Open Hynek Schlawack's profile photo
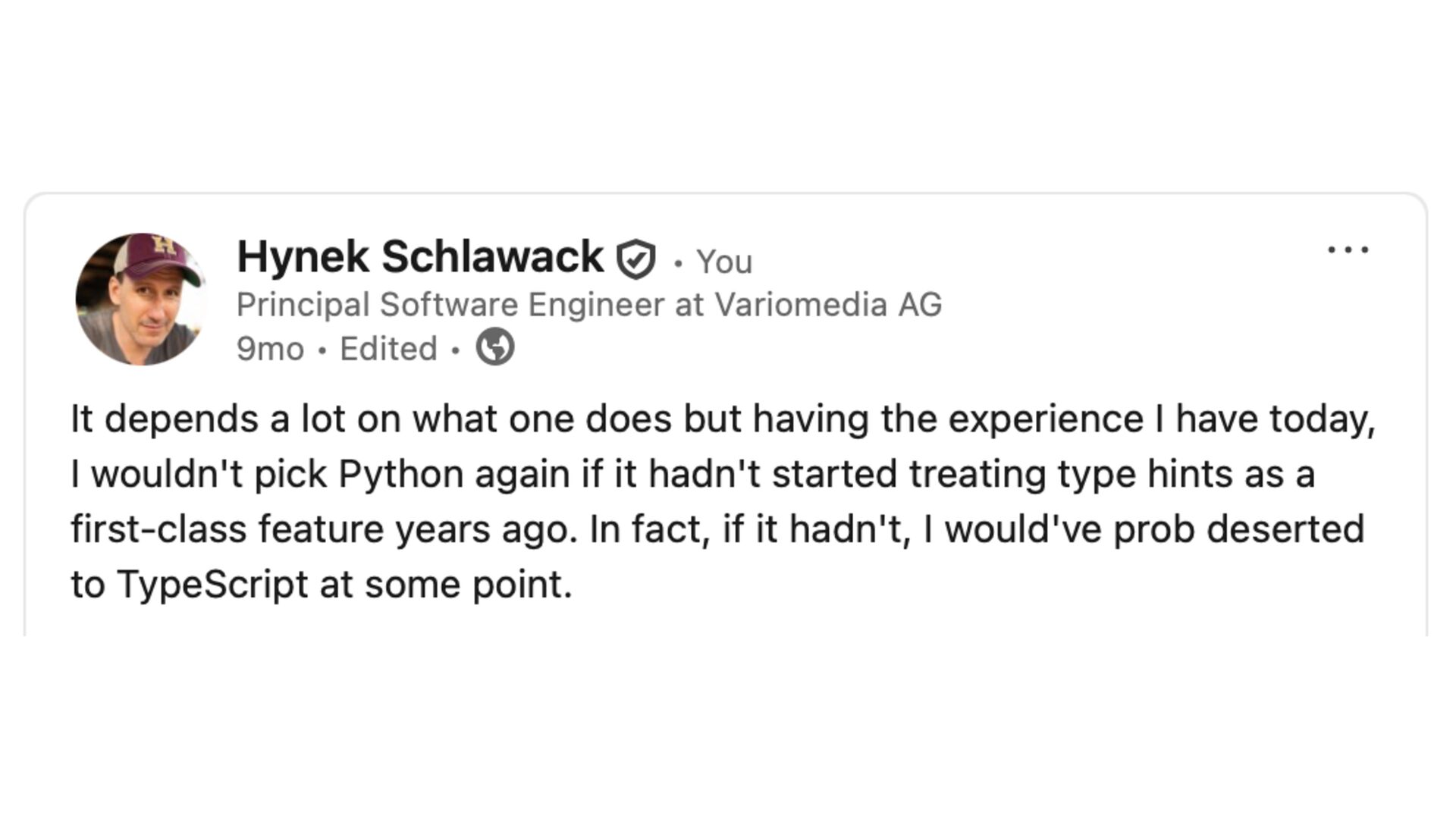This screenshot has height=819, width=1456. pyautogui.click(x=141, y=299)
